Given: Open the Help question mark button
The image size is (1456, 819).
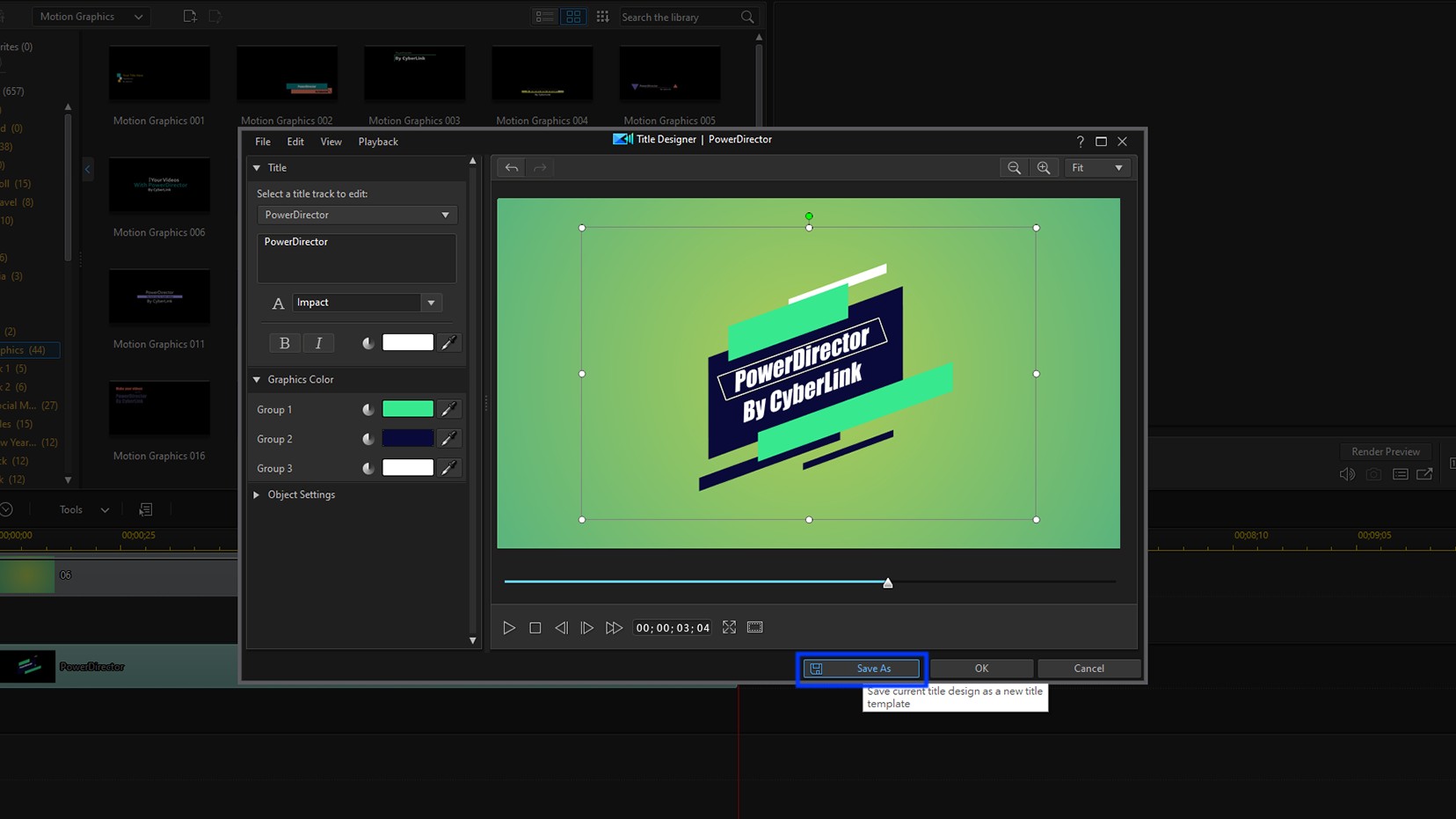Looking at the screenshot, I should point(1080,141).
